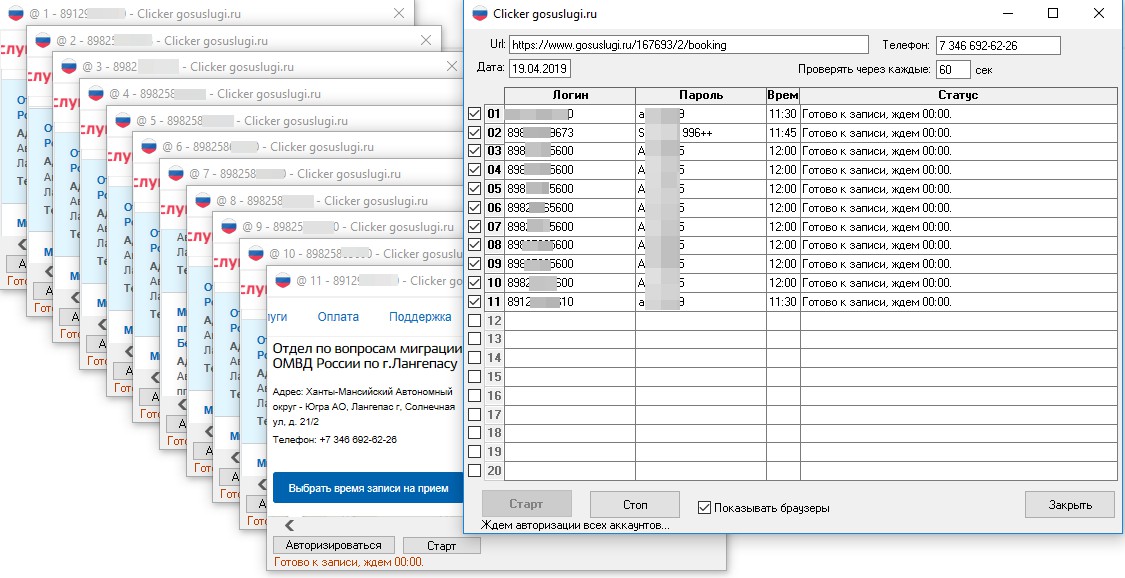Click the Url input field

(688, 45)
